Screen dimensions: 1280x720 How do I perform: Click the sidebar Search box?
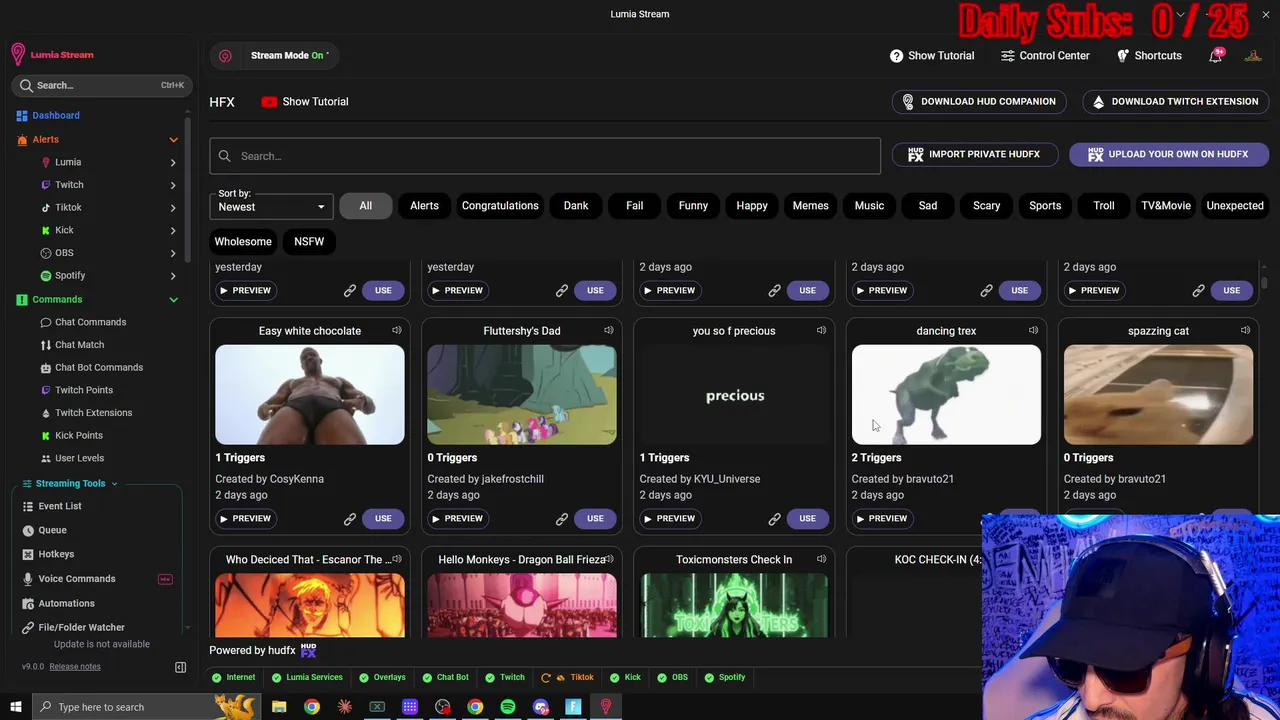coord(100,85)
